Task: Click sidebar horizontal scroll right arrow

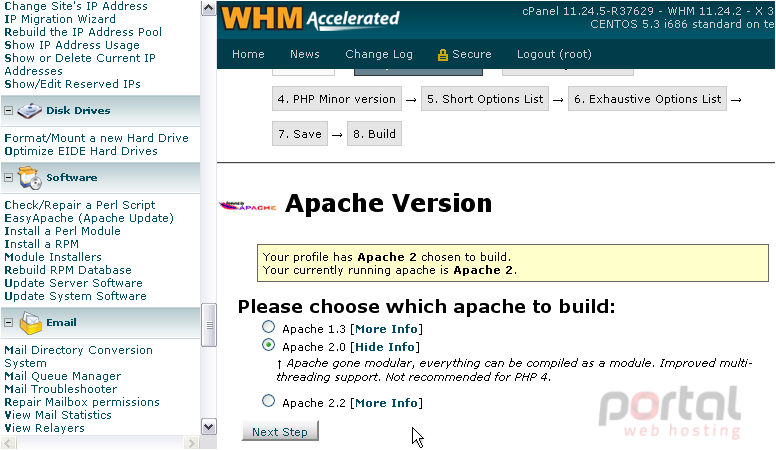Action: [191, 443]
